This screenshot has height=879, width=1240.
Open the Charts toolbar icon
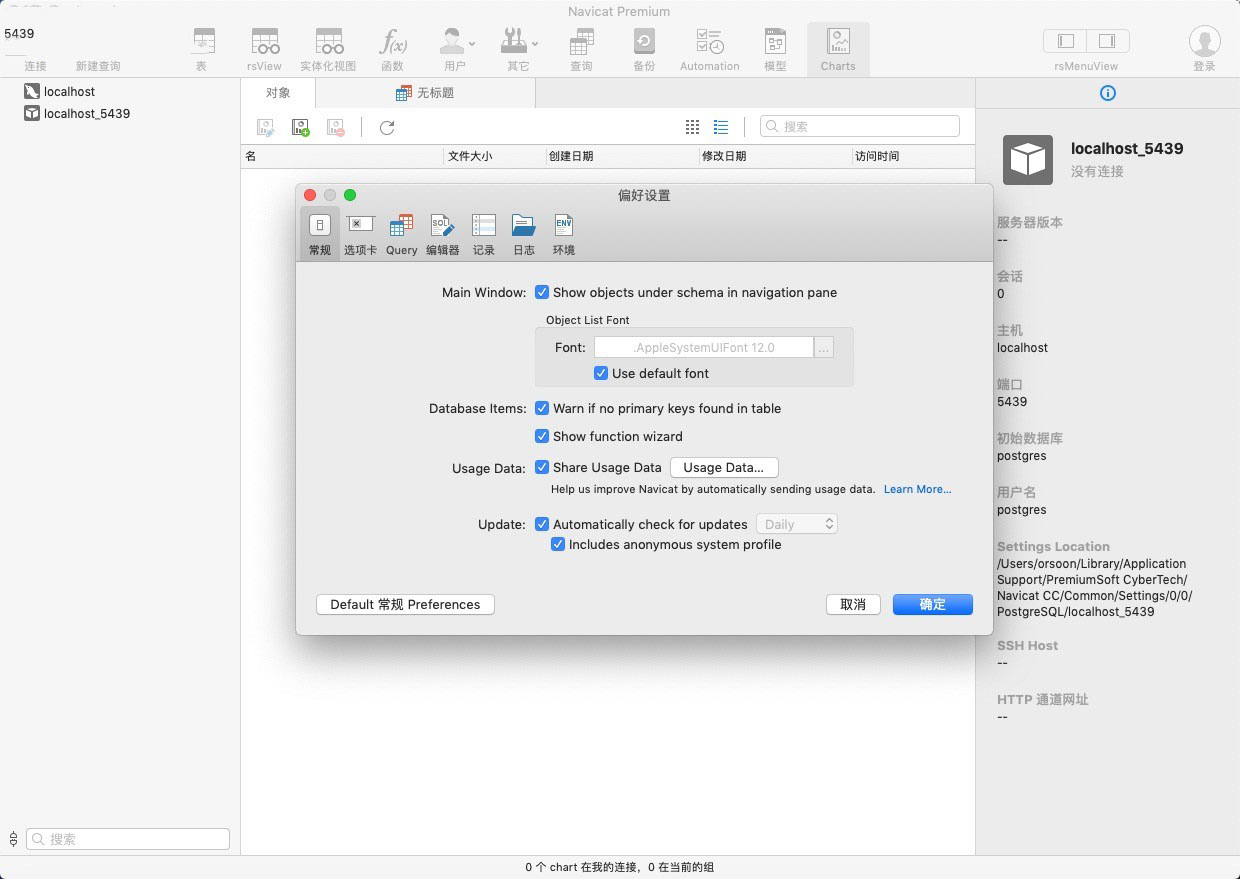point(838,41)
